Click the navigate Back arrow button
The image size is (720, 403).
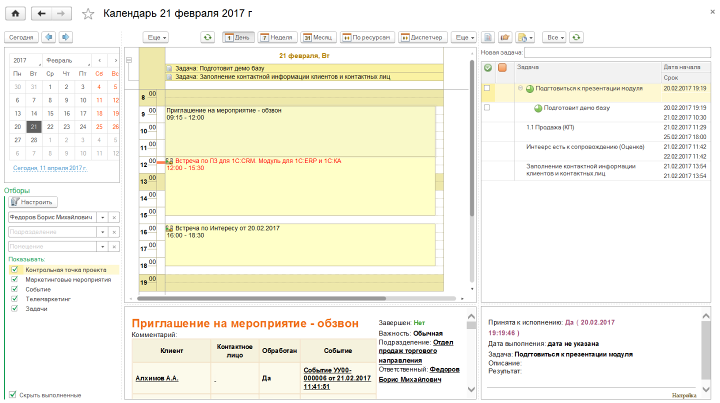click(42, 14)
